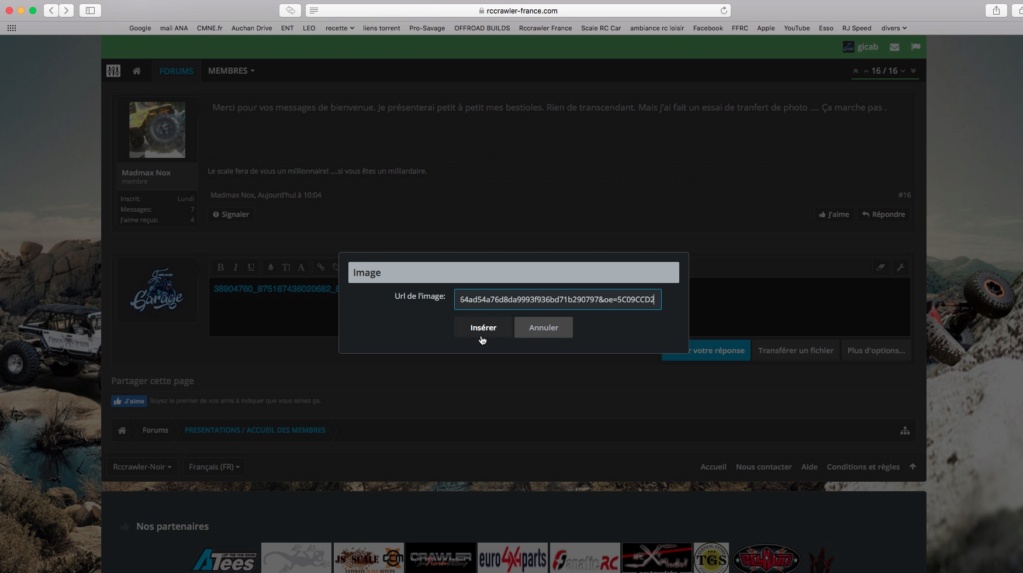Open the inbox envelope icon
Viewport: 1023px width, 573px height.
click(894, 47)
